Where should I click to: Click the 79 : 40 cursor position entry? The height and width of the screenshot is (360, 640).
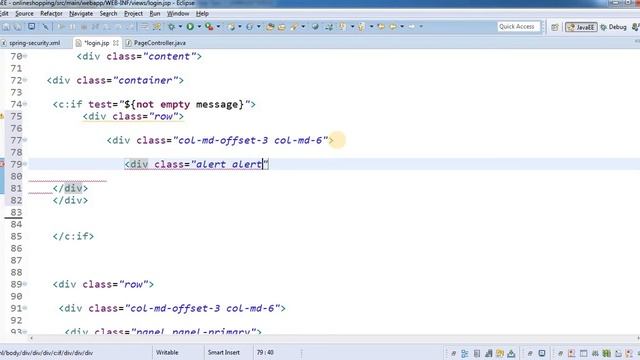pyautogui.click(x=265, y=352)
